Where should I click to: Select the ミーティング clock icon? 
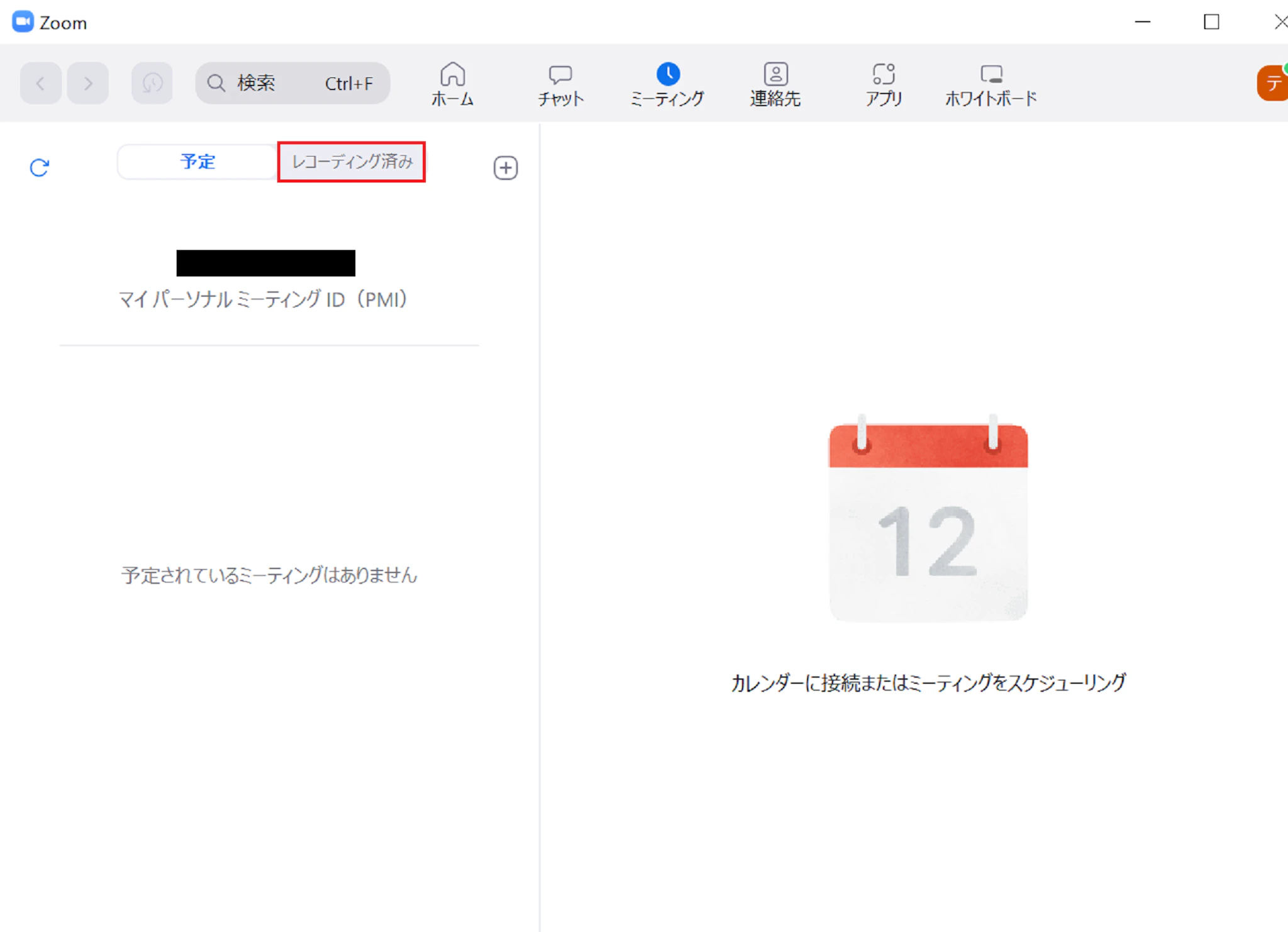pyautogui.click(x=668, y=74)
